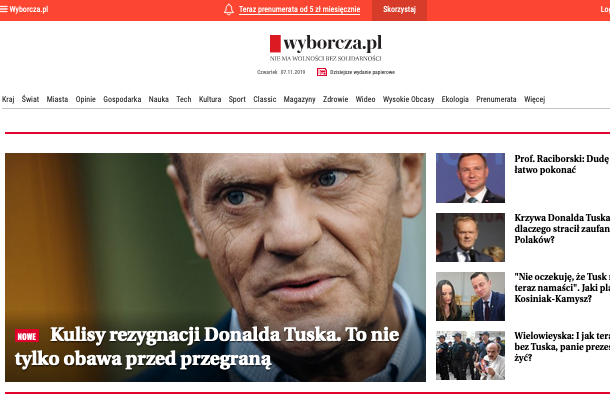Open the Kosiniak-Kamysz article thumbnail
The width and height of the screenshot is (610, 407).
coord(470,296)
